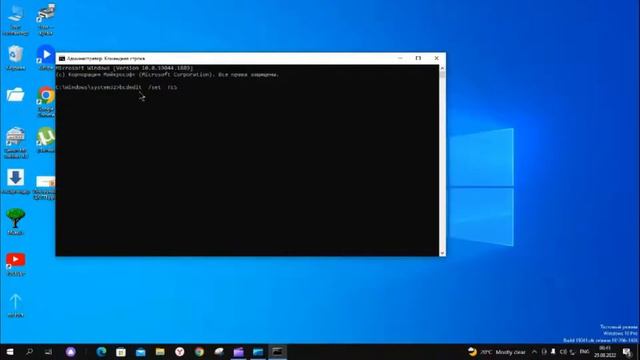
Task: Open the Windows Start menu
Action: 10,352
